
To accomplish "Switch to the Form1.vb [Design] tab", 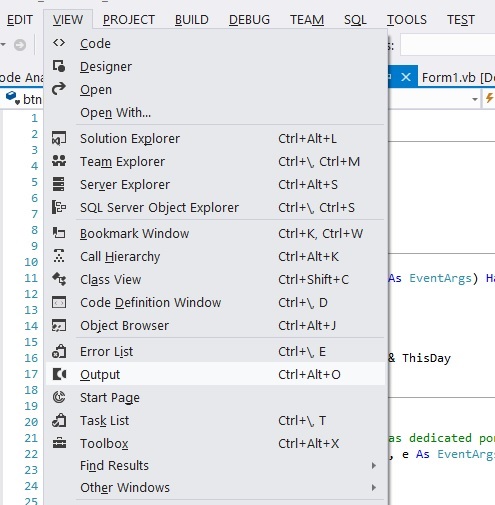I will pyautogui.click(x=458, y=77).
